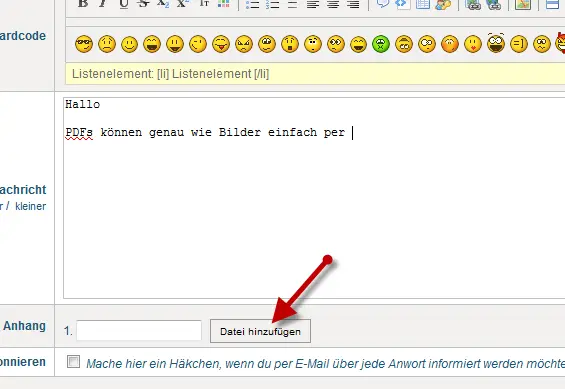Viewport: 565px width, 389px height.
Task: Click the 'kleiner' link to shrink editor
Action: coord(31,206)
